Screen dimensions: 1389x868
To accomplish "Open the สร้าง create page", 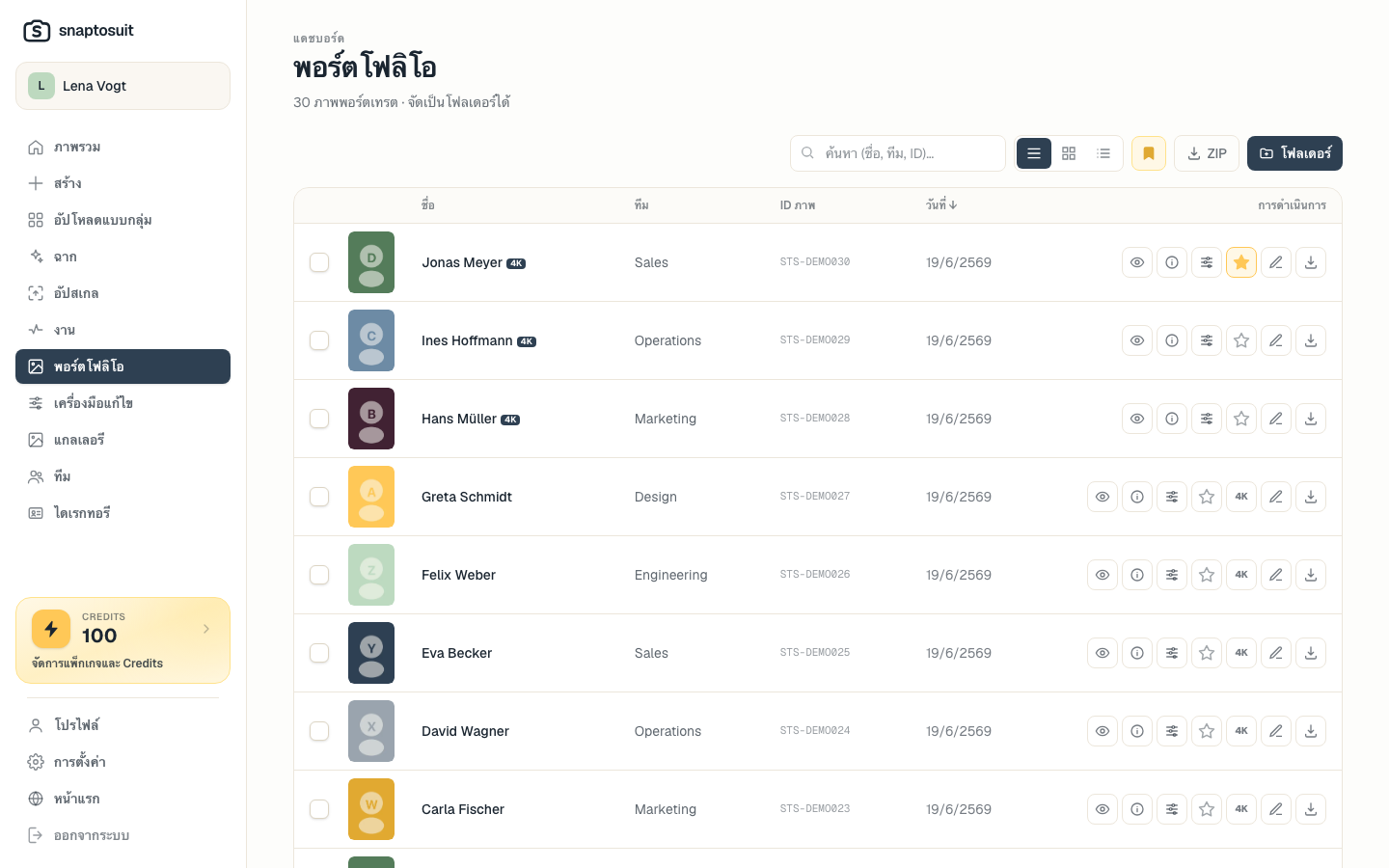I will tap(123, 183).
